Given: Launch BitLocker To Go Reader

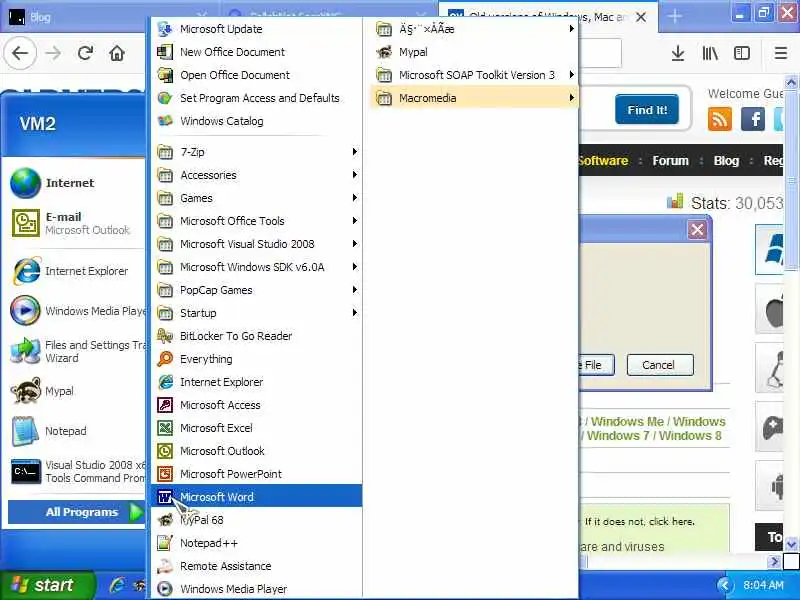Looking at the screenshot, I should coord(257,336).
